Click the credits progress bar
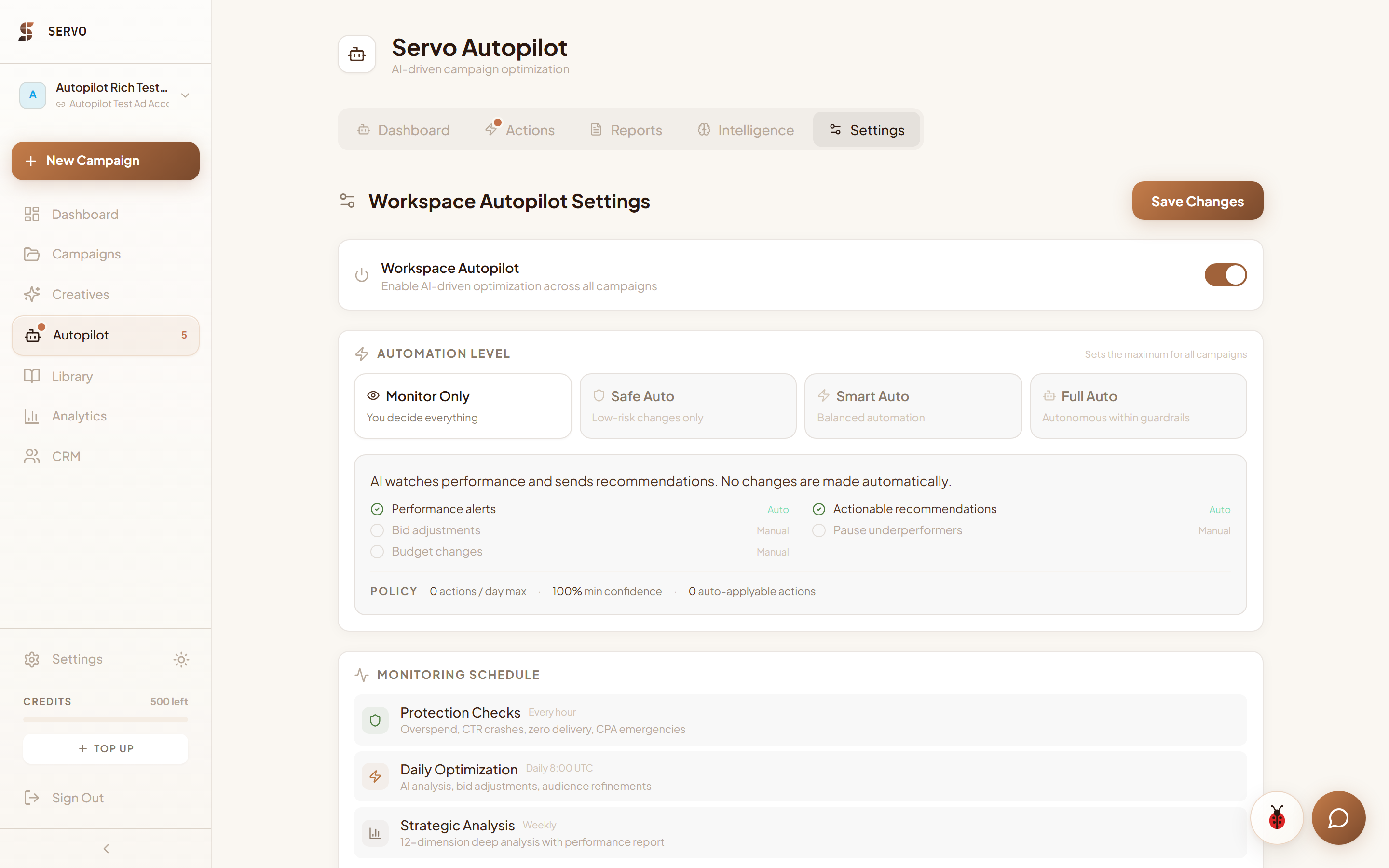The image size is (1389, 868). pyautogui.click(x=106, y=719)
